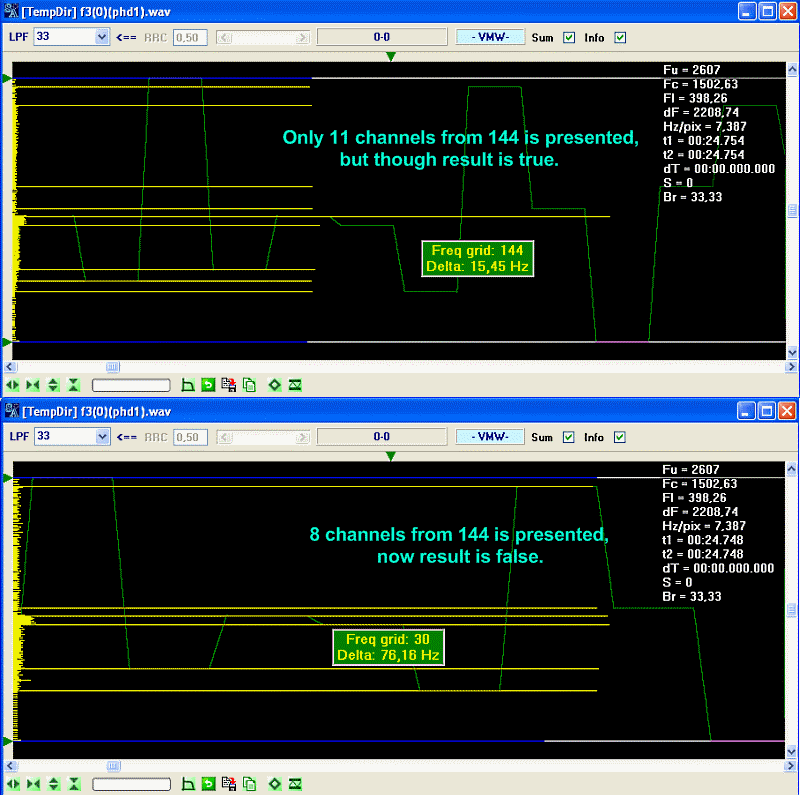Click horizontal scrollbar thumb under top spectrum

click(x=112, y=367)
